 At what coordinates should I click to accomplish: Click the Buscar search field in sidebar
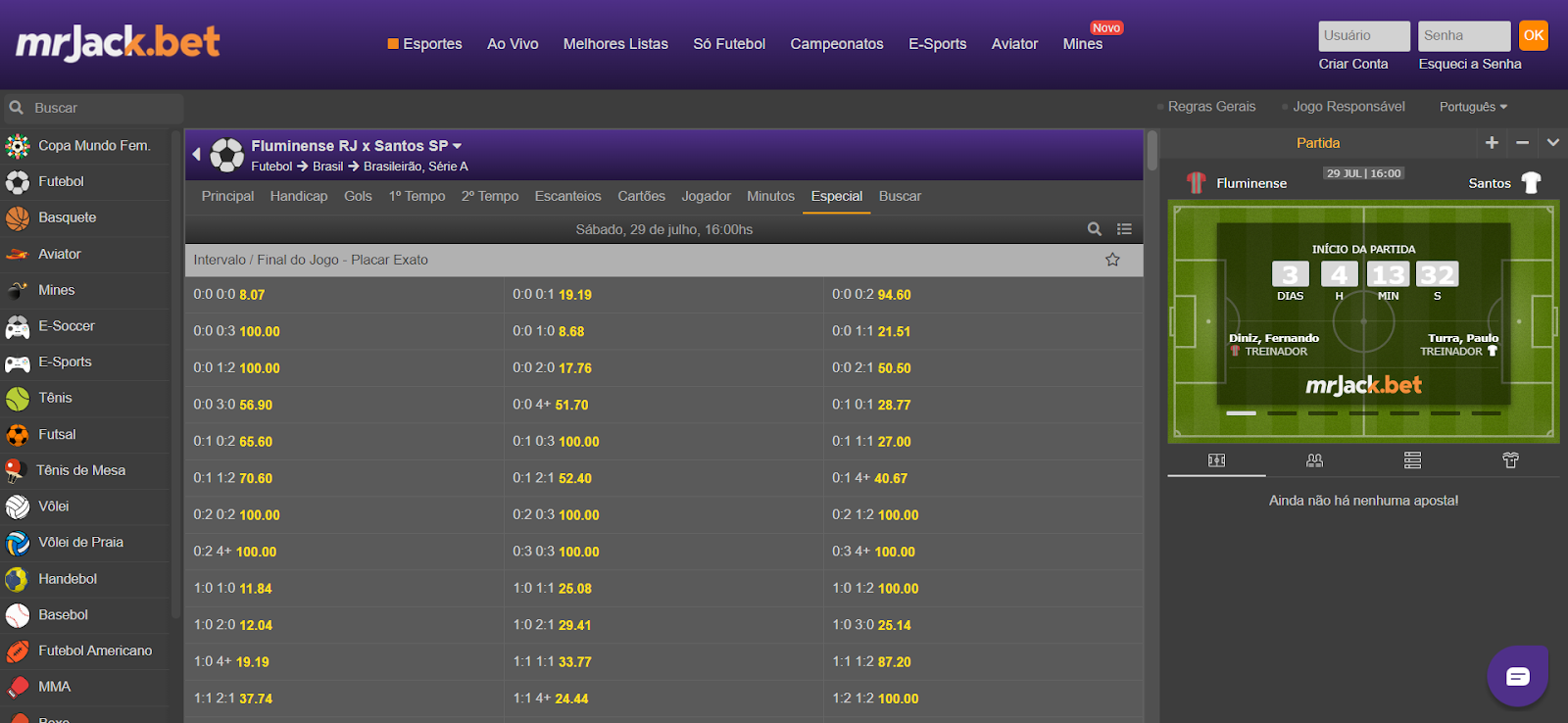pos(92,109)
